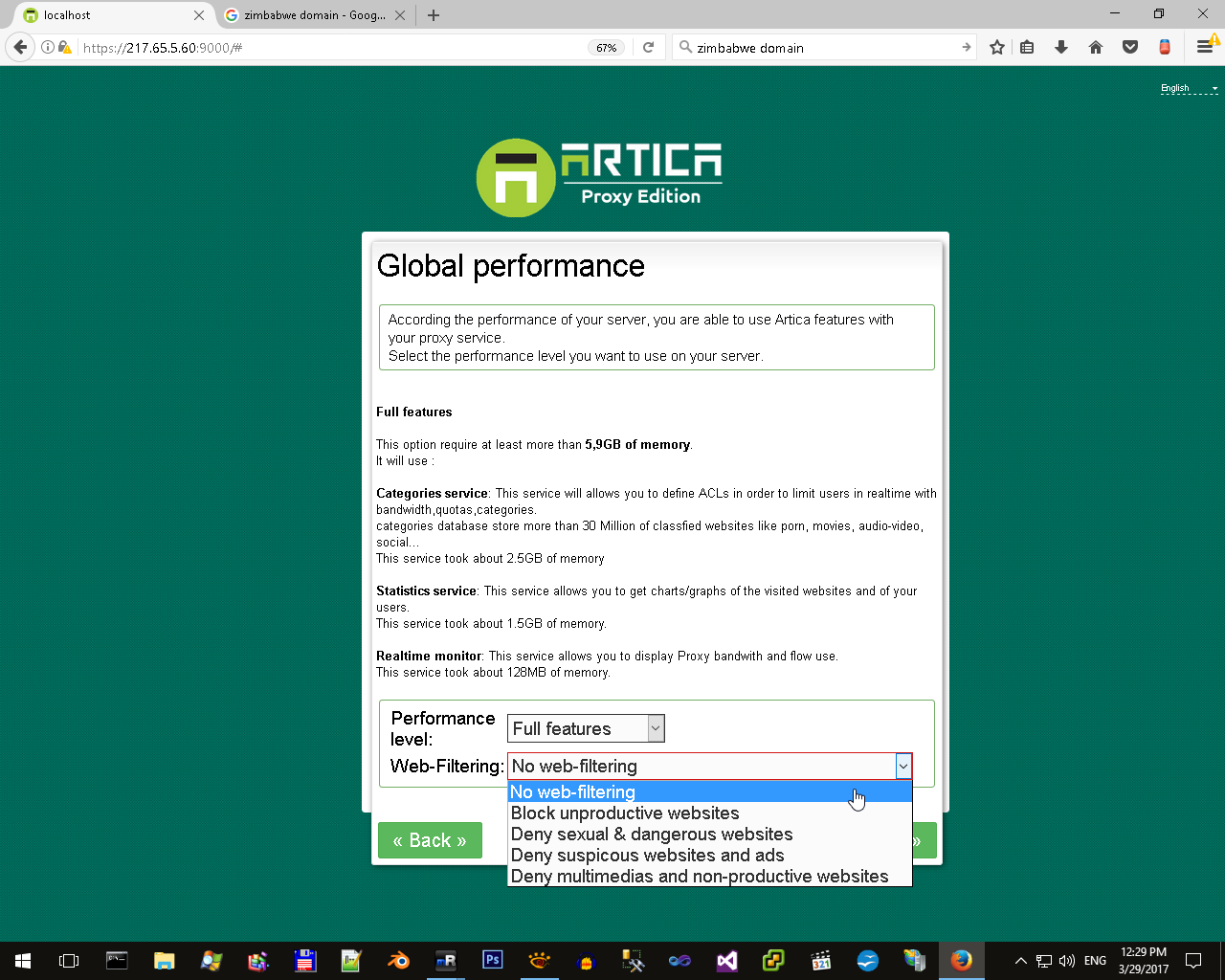The height and width of the screenshot is (980, 1225).
Task: Launch Command Prompt from the taskbar
Action: (117, 960)
